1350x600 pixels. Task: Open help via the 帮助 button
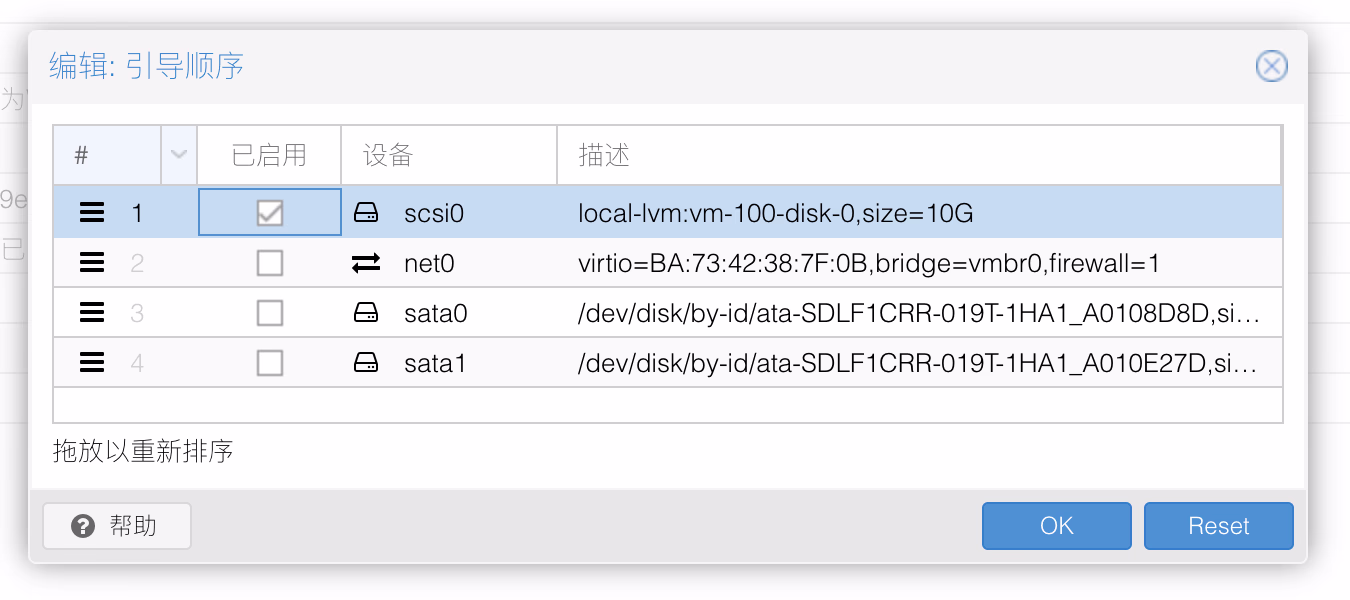117,526
